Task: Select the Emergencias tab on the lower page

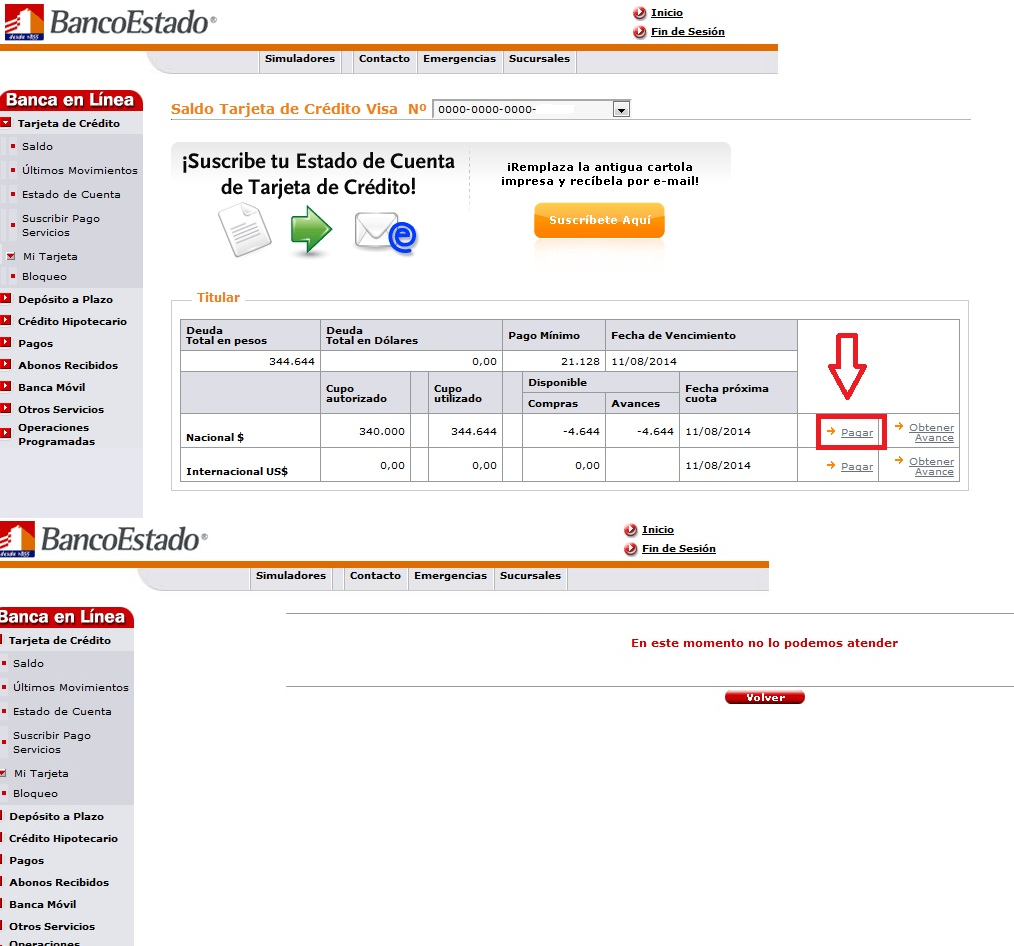Action: coord(450,576)
